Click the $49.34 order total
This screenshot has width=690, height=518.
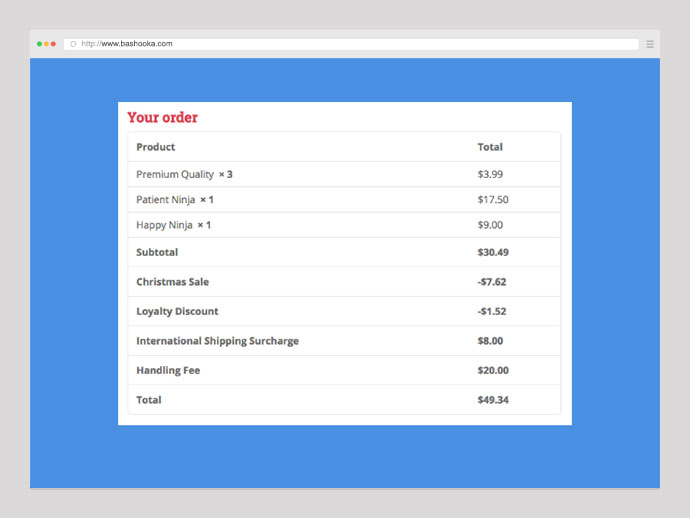(x=493, y=400)
